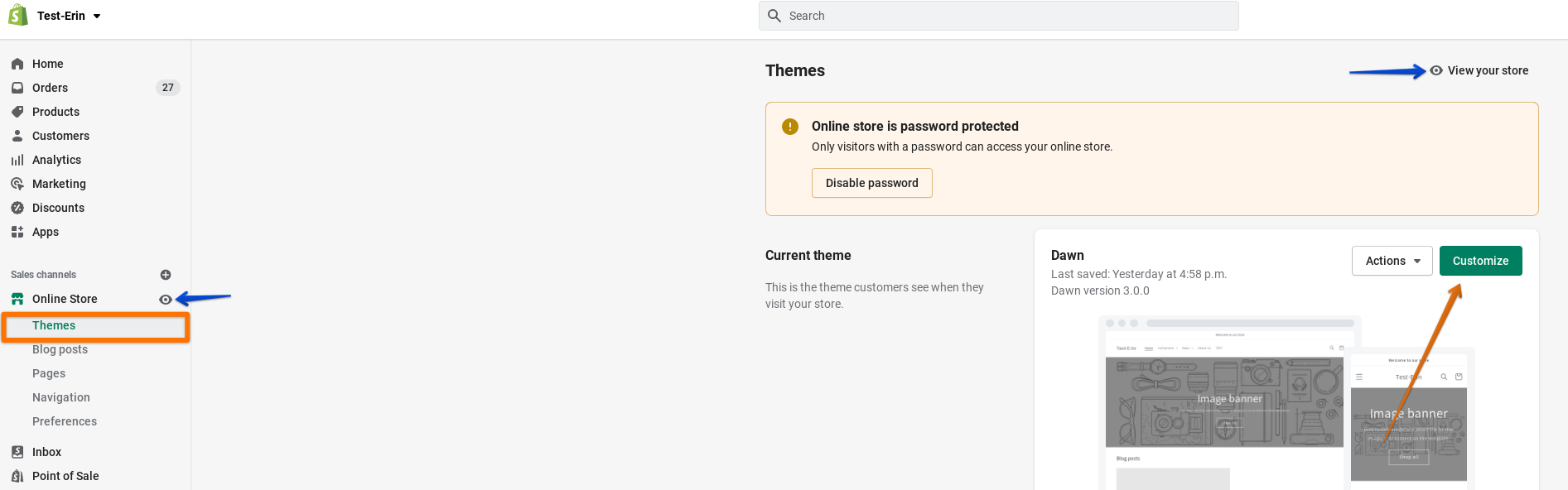Click the Disable password button
This screenshot has height=490, width=1568.
871,183
